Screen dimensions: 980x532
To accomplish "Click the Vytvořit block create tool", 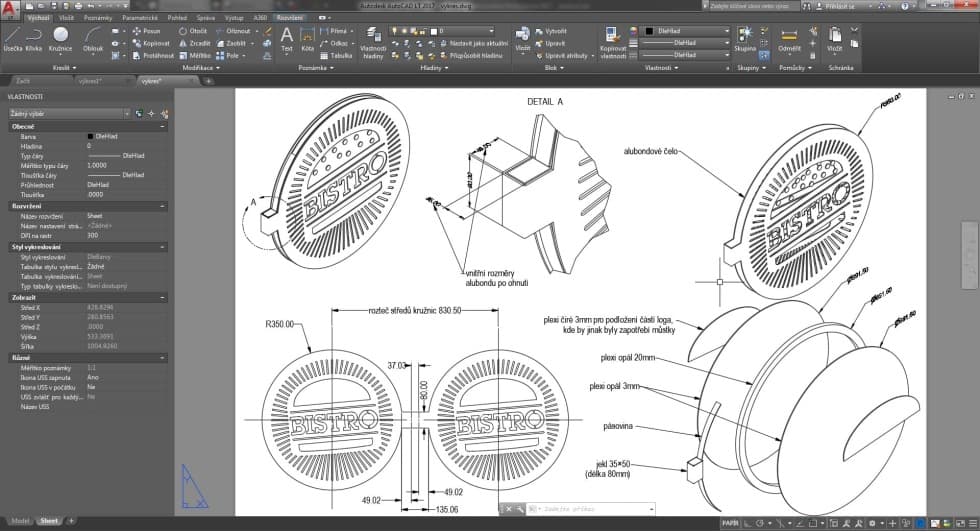I will point(551,31).
